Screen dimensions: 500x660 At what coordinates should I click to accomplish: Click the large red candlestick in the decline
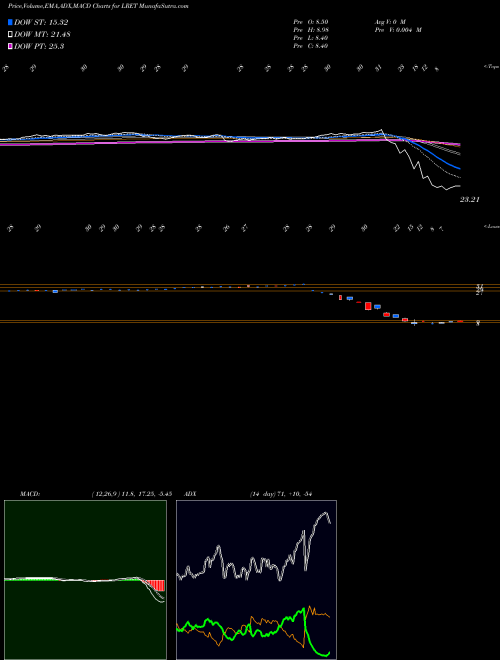368,306
